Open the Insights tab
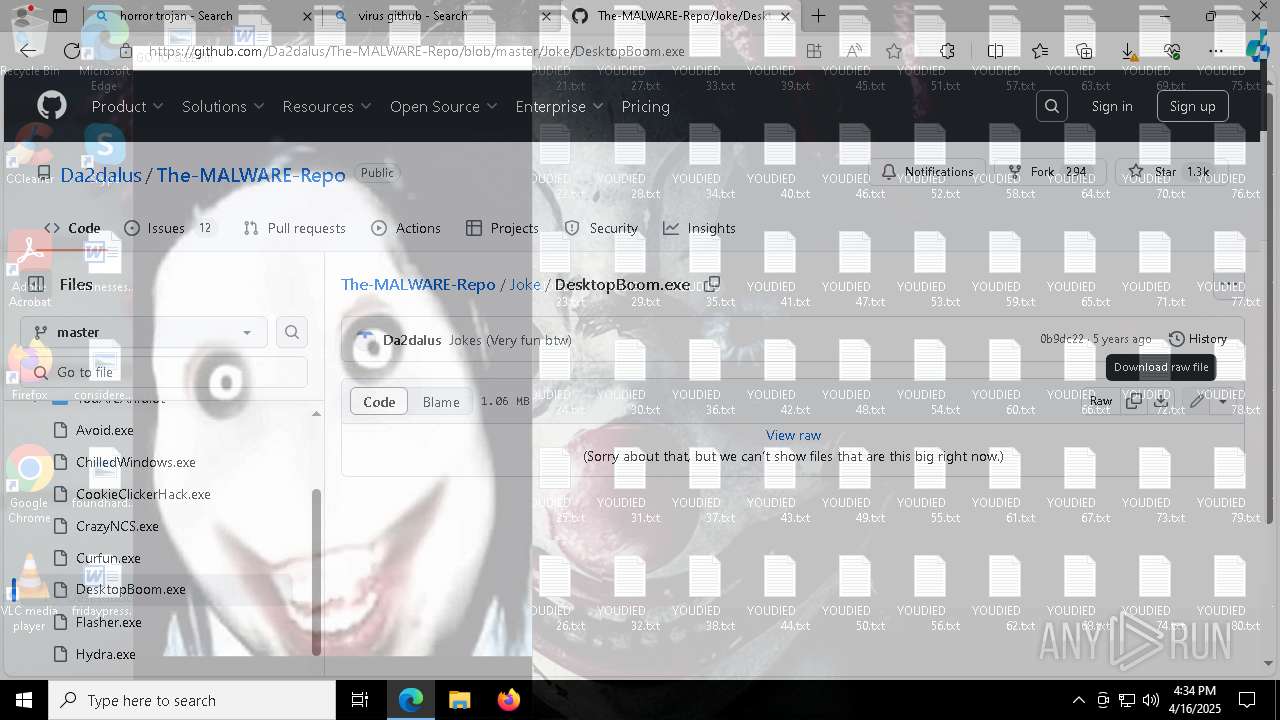Image resolution: width=1280 pixels, height=720 pixels. [699, 228]
